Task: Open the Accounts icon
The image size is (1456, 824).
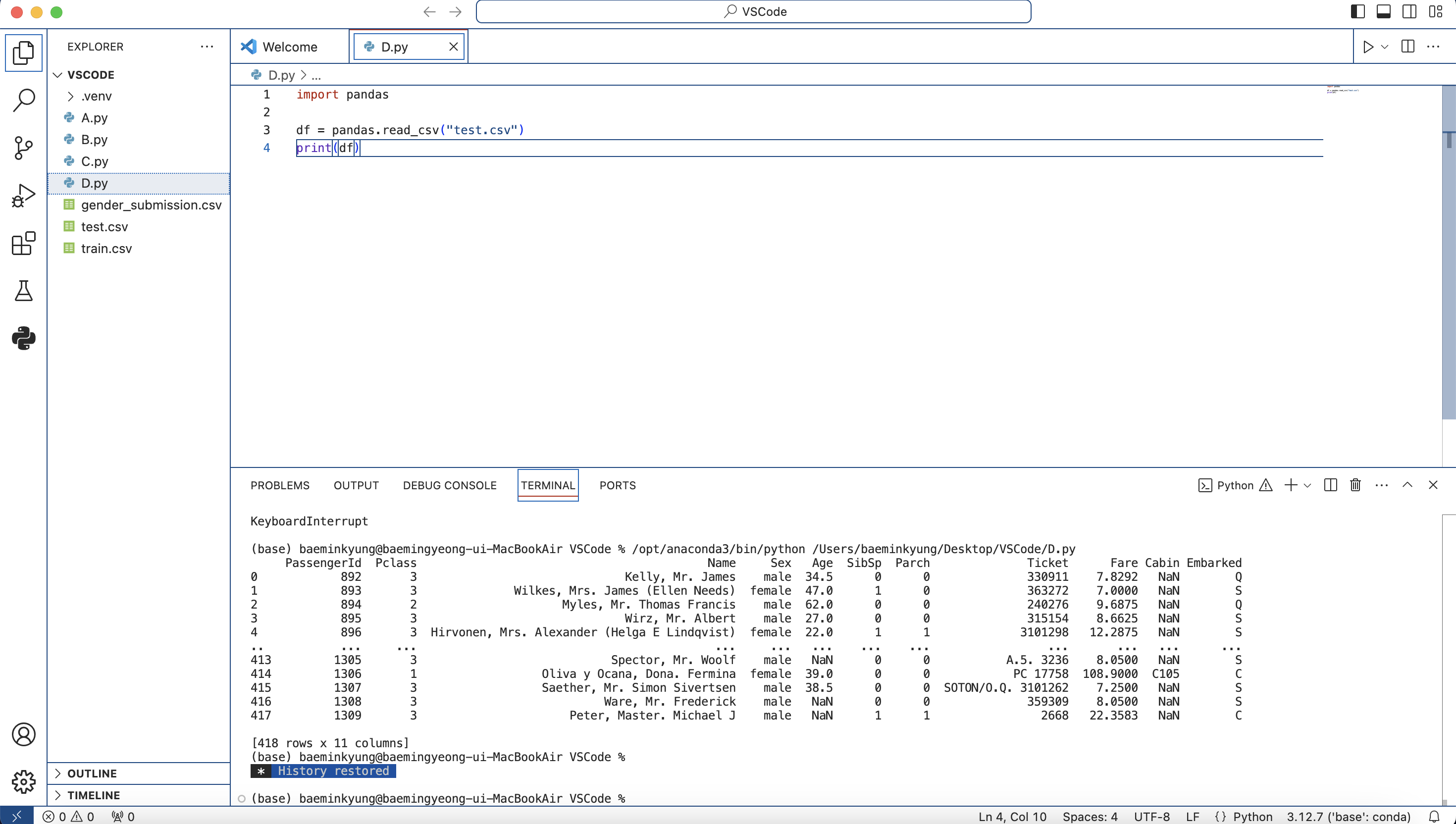Action: click(x=23, y=734)
